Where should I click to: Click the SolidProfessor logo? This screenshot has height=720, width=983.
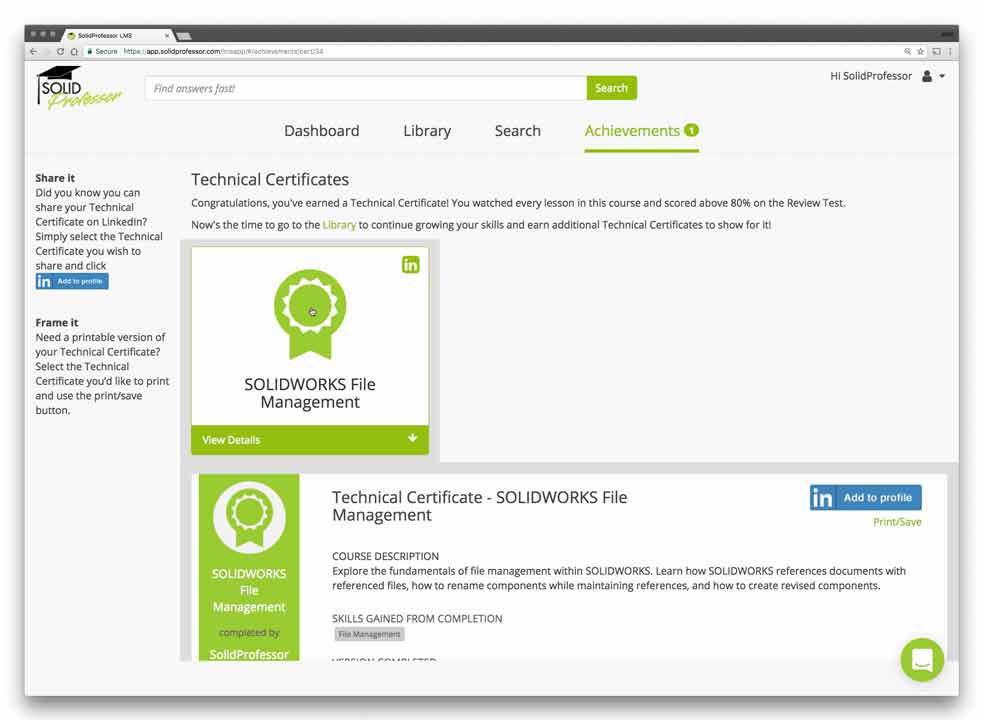pos(79,88)
